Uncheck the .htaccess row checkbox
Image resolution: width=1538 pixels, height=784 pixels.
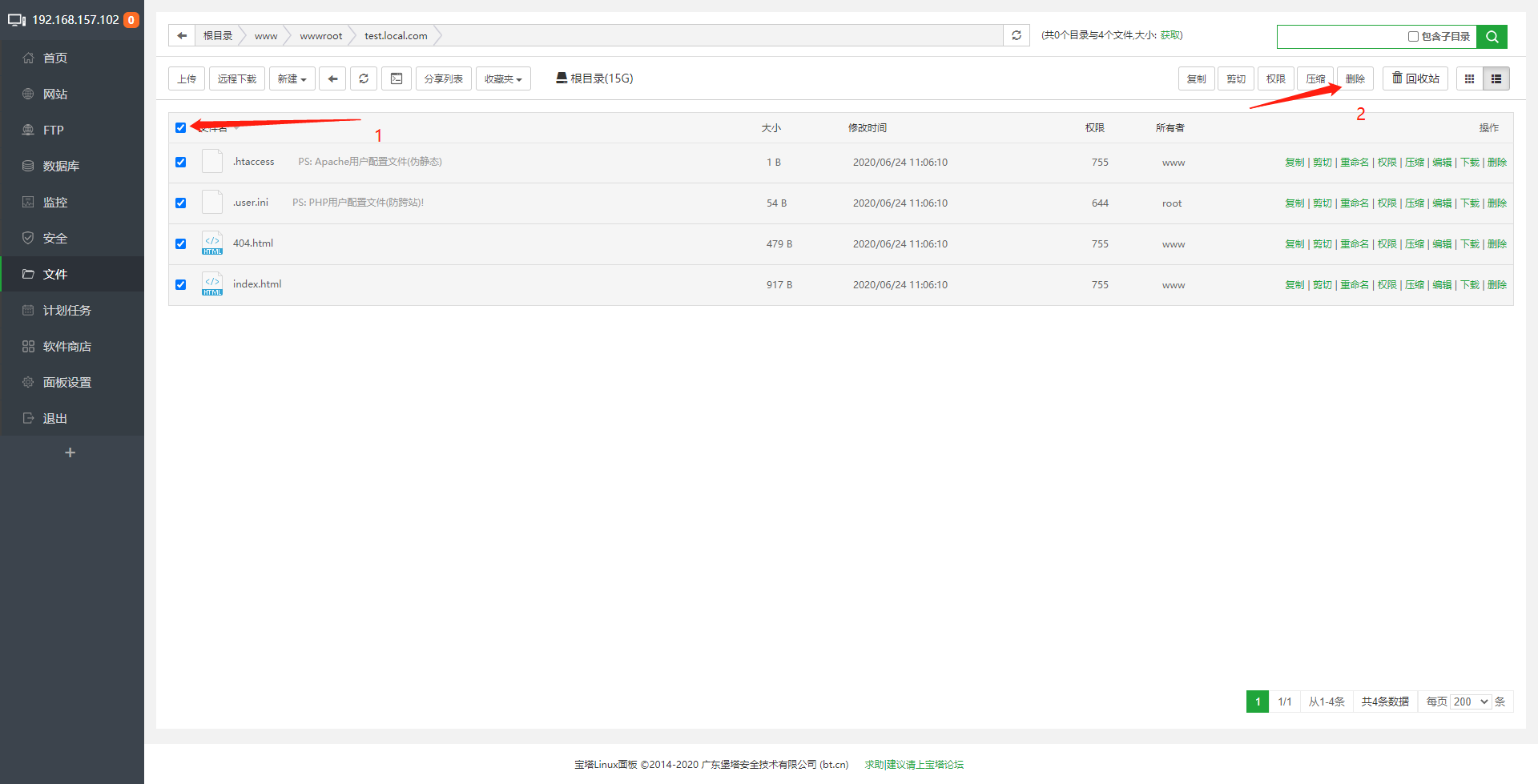point(181,163)
